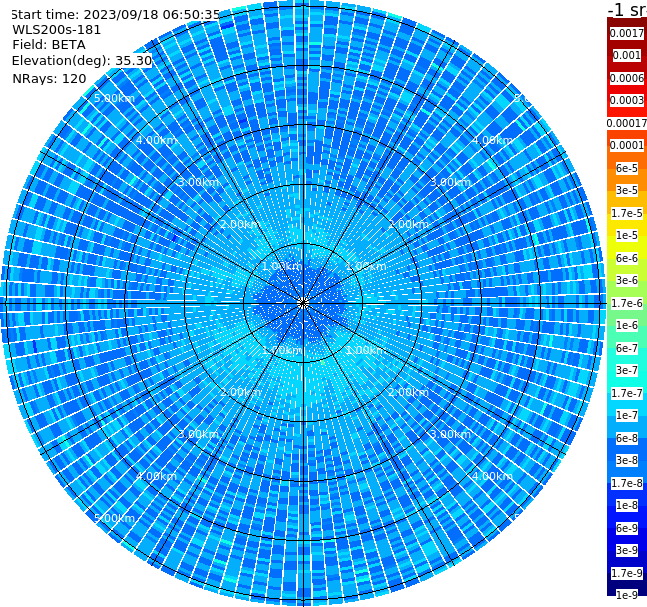Click the Start time 2023/09/18 06:50:35 text
The width and height of the screenshot is (647, 607).
coord(115,15)
